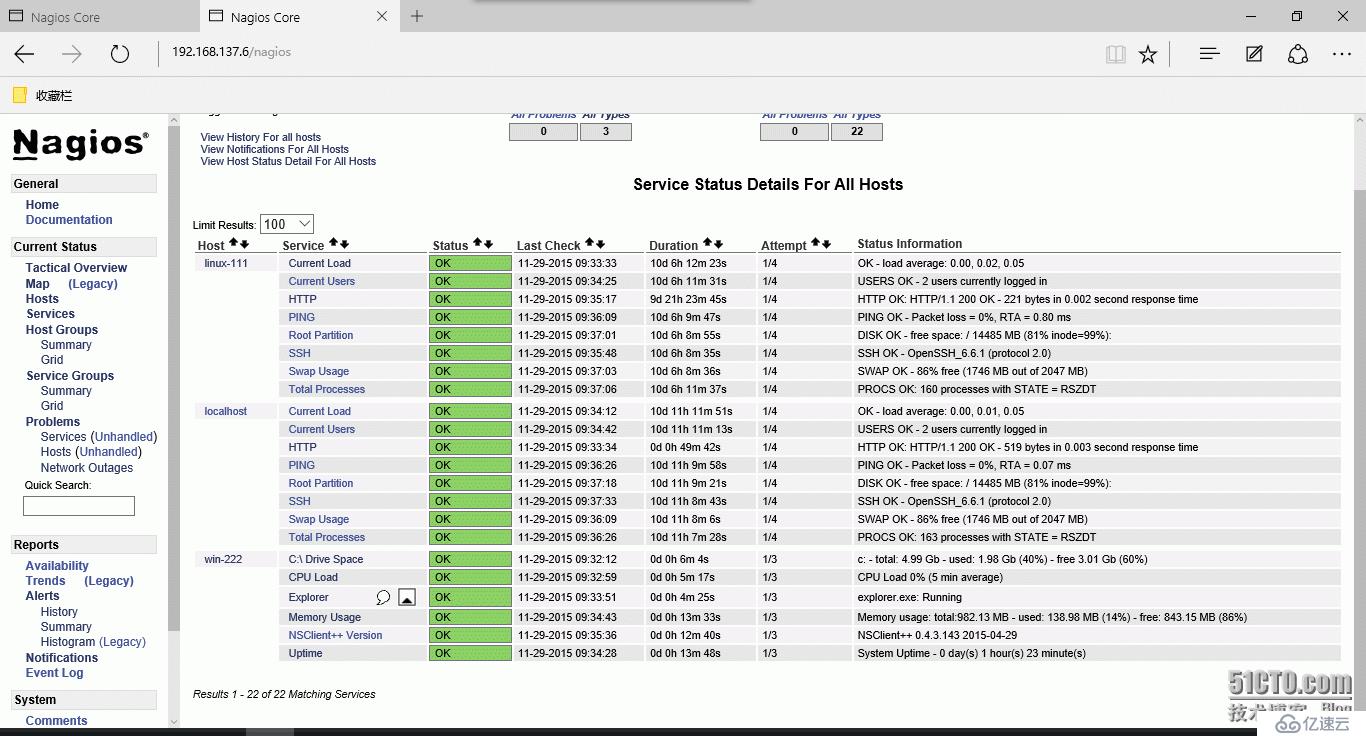The image size is (1366, 736).
Task: Open Event Log sidebar link
Action: coord(54,673)
